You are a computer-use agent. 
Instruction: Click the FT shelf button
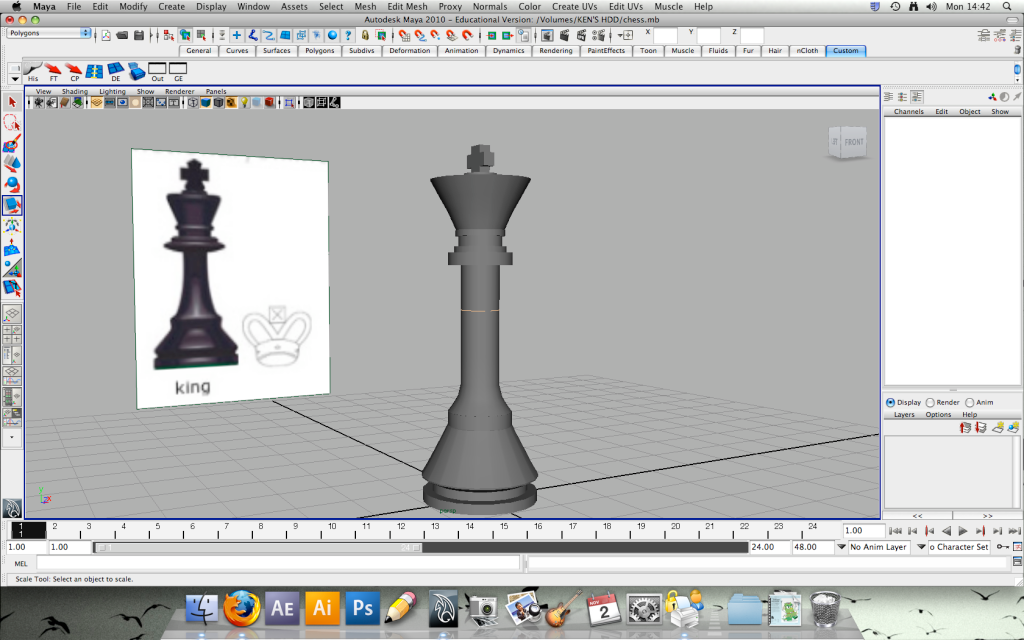[x=54, y=71]
